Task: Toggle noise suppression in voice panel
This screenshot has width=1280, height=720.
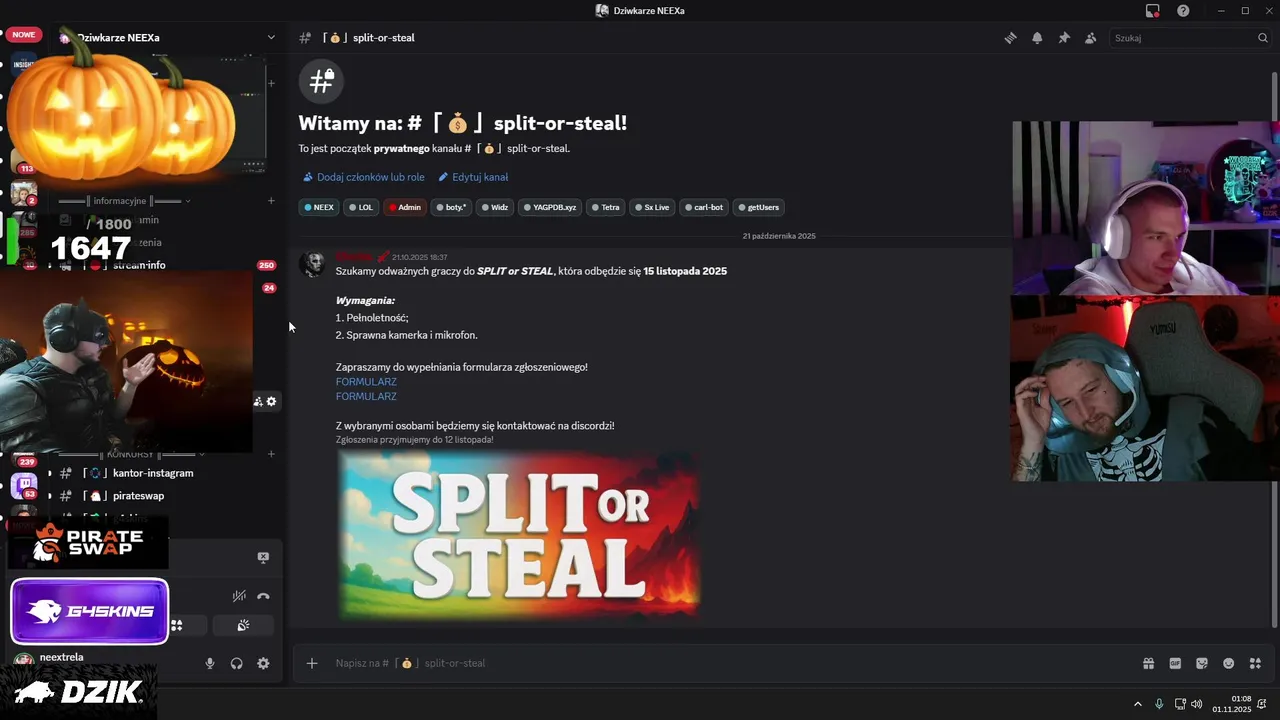Action: pyautogui.click(x=239, y=596)
